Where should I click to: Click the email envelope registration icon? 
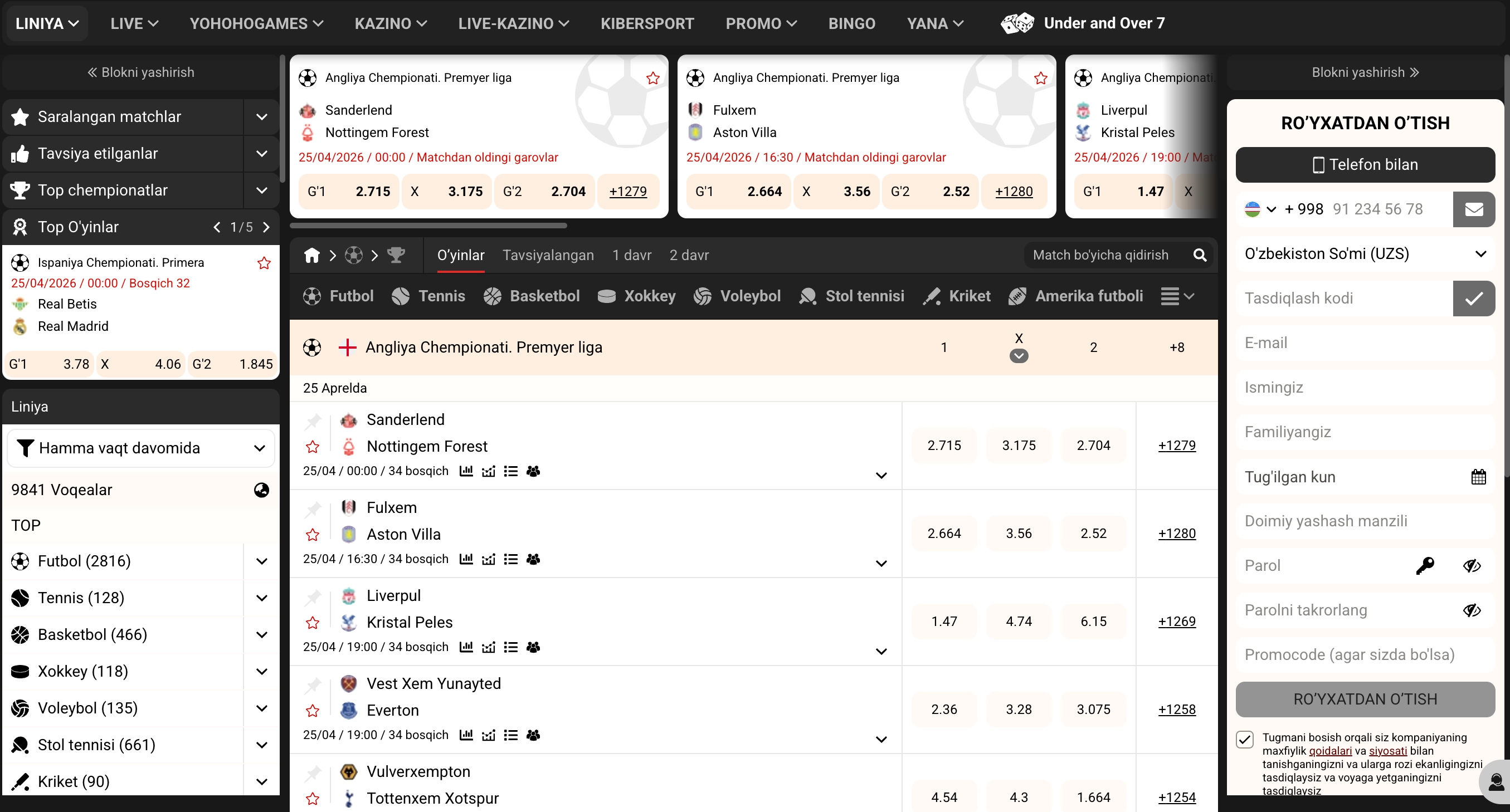click(1474, 209)
